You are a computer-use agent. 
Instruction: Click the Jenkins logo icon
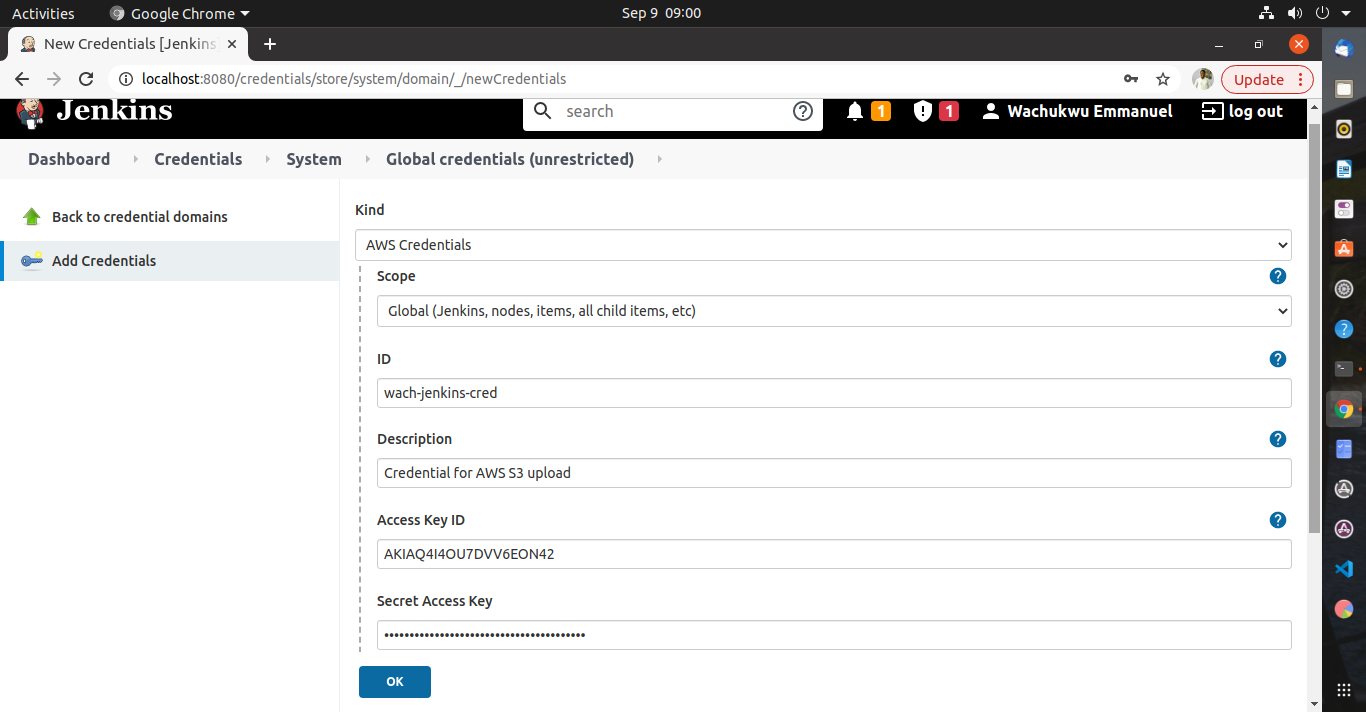tap(31, 112)
